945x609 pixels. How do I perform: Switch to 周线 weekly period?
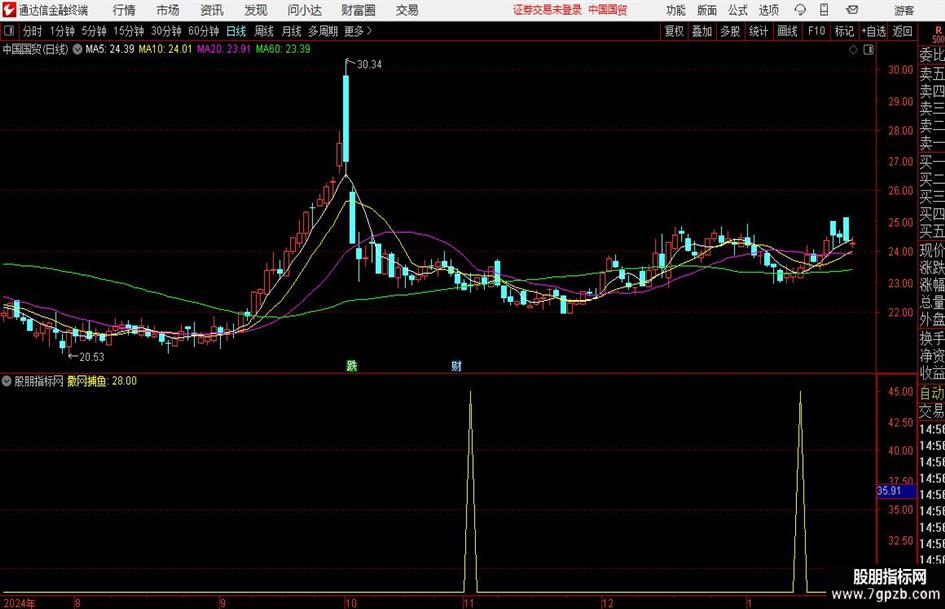pyautogui.click(x=264, y=31)
